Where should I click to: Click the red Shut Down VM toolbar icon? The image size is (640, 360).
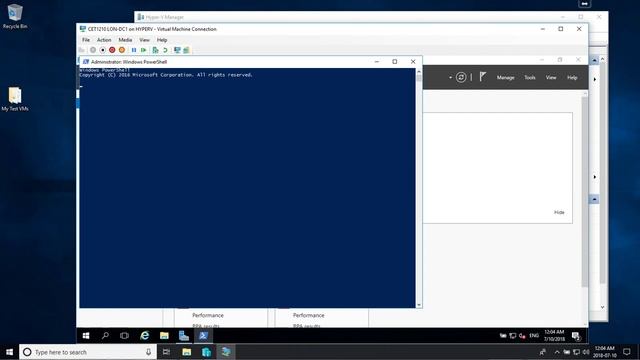click(x=112, y=50)
